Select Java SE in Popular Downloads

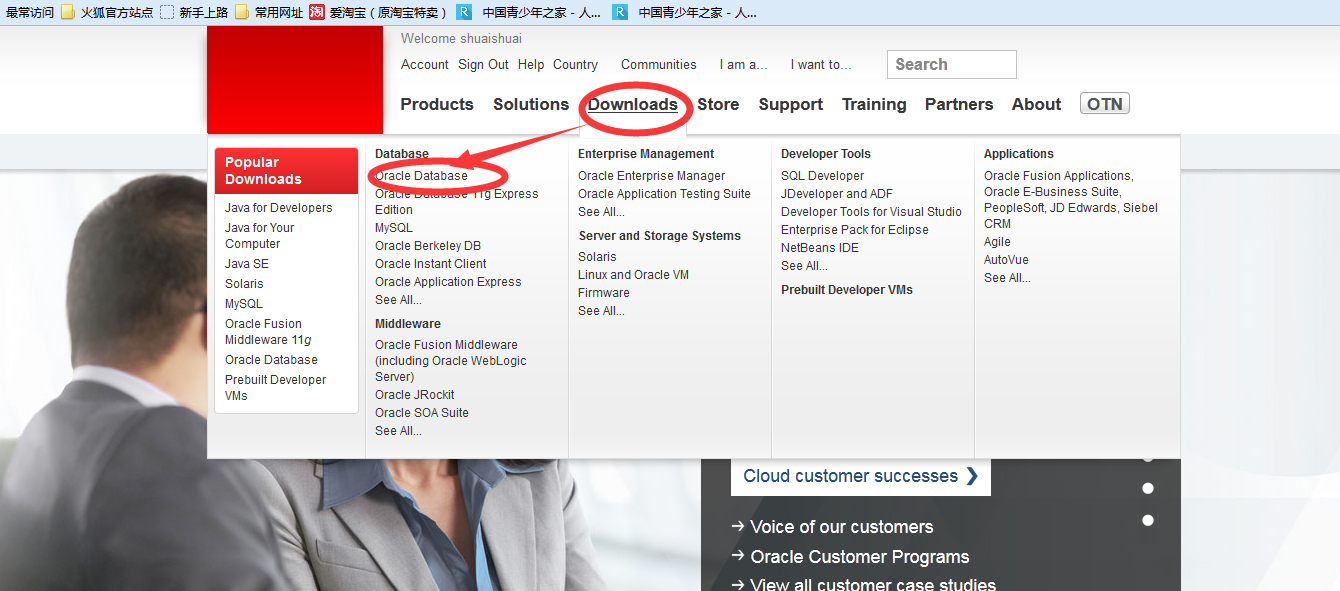(x=246, y=264)
